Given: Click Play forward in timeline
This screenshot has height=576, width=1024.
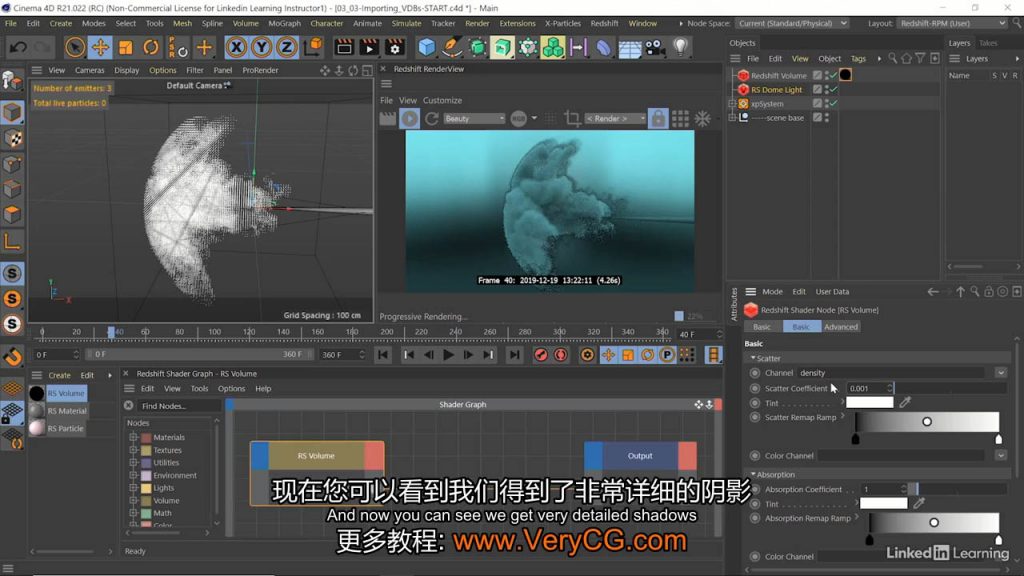Looking at the screenshot, I should coord(448,355).
